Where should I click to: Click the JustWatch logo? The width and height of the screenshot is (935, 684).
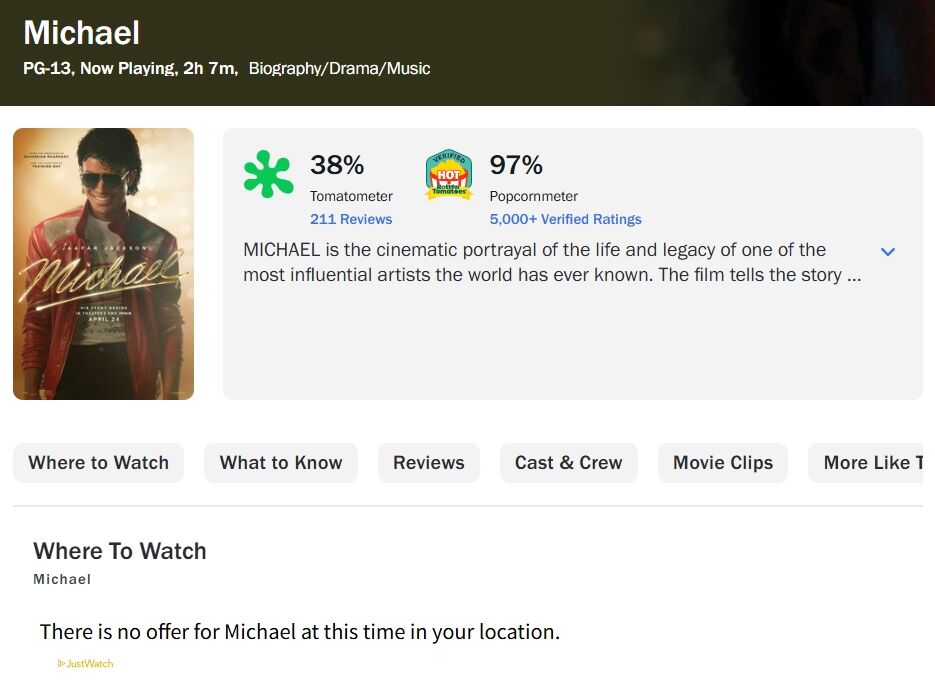tap(86, 663)
